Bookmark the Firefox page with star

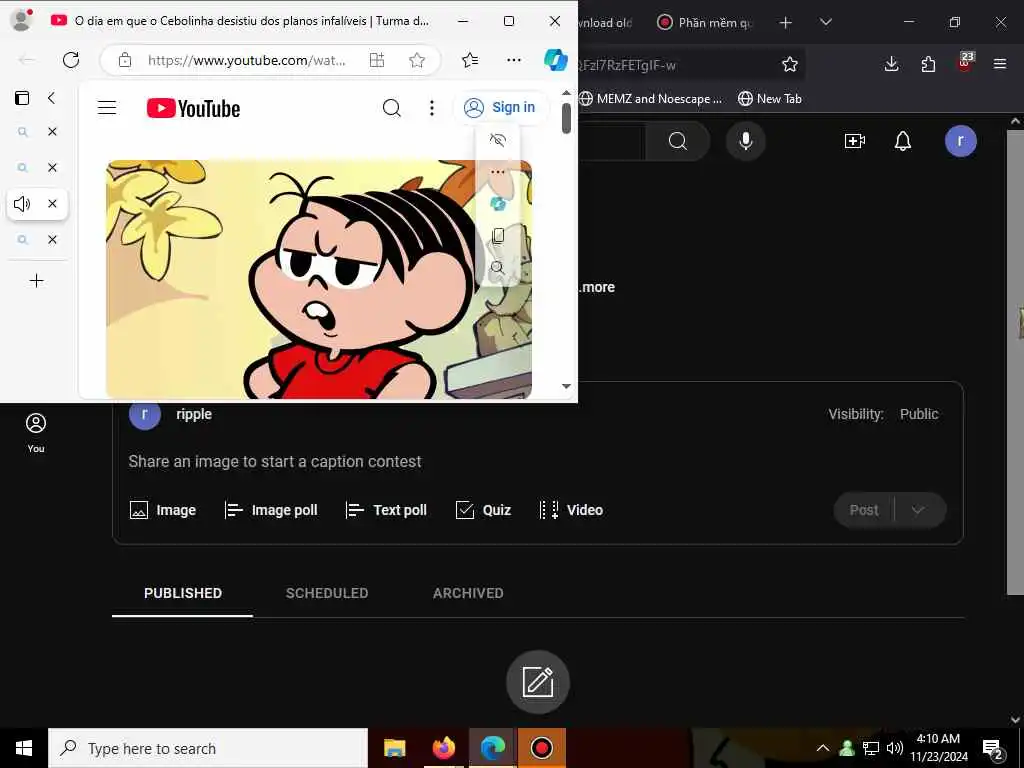[x=790, y=64]
